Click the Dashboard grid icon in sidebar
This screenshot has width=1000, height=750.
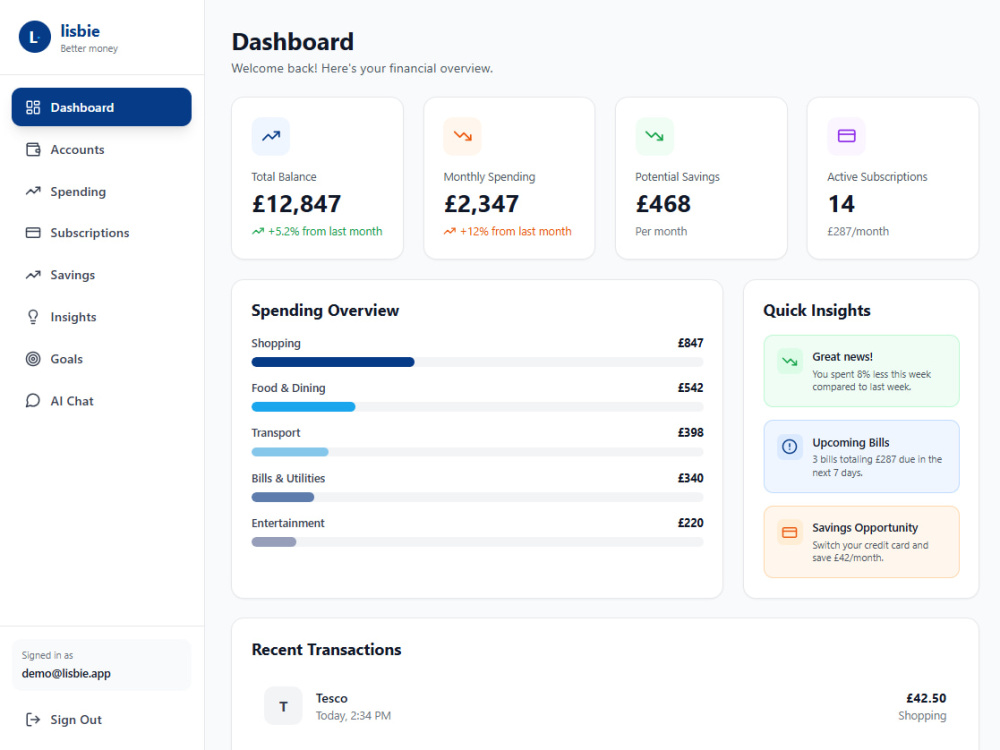33,107
